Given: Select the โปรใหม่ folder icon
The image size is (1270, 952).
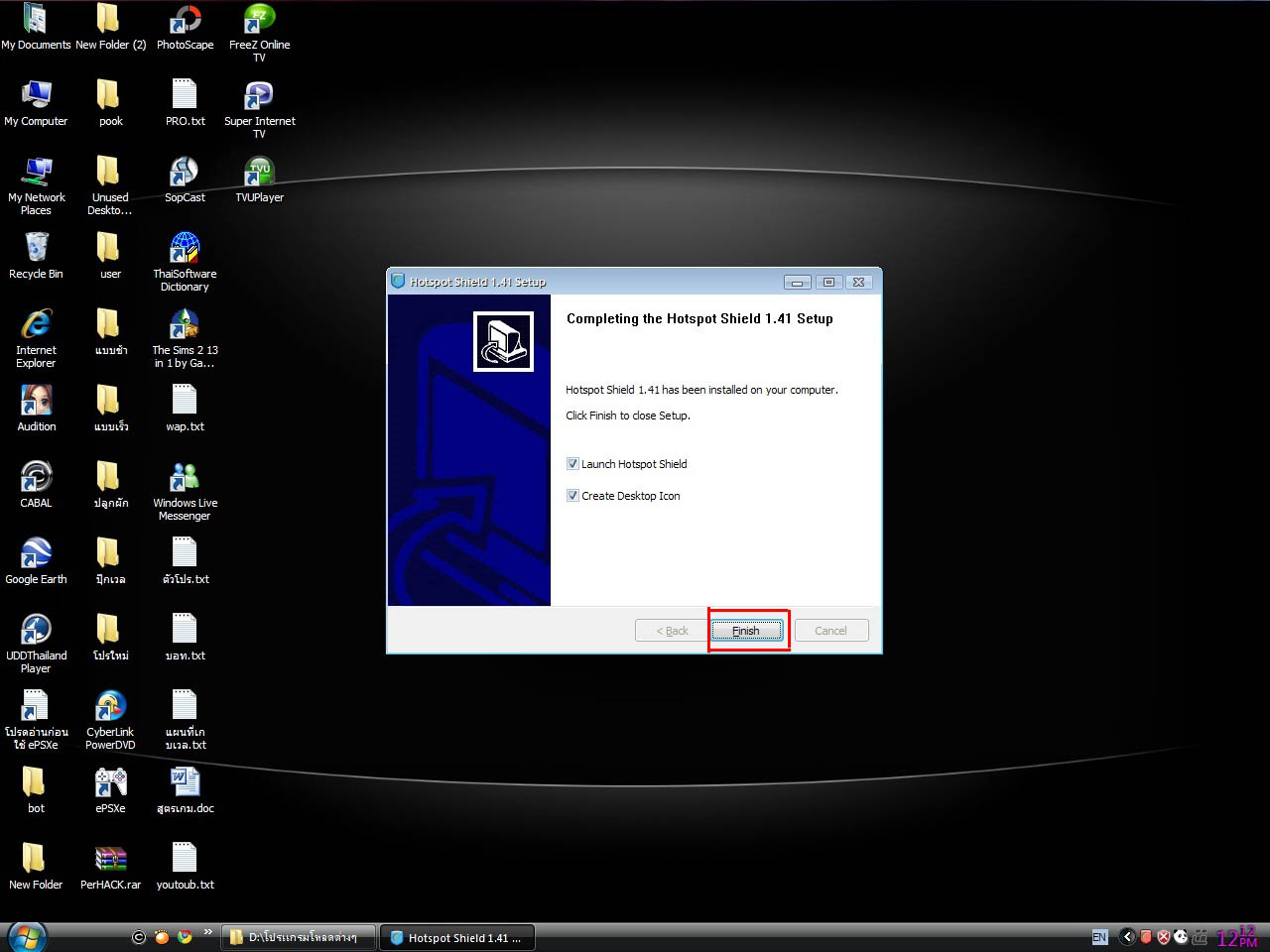Looking at the screenshot, I should (110, 638).
